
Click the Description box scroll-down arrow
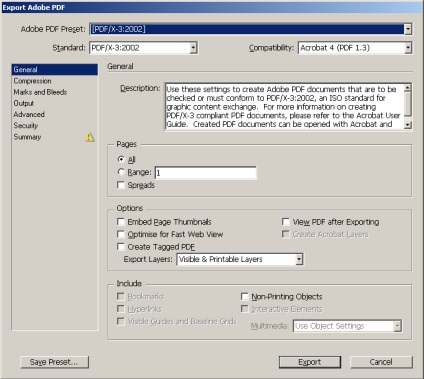(408, 125)
